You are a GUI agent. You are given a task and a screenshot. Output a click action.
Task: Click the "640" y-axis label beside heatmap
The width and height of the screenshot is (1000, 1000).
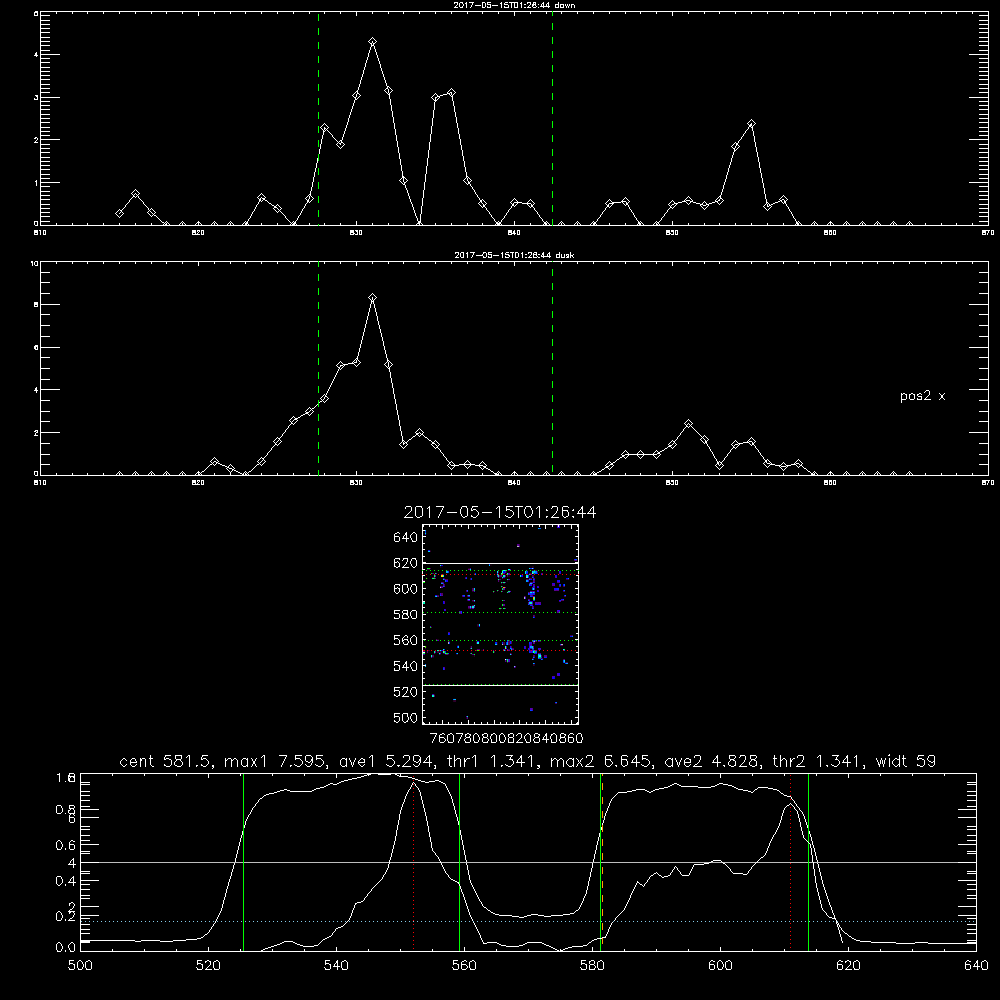pyautogui.click(x=406, y=537)
